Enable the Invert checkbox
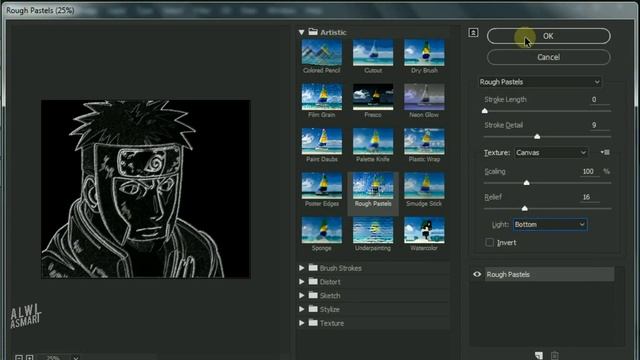 pos(490,242)
